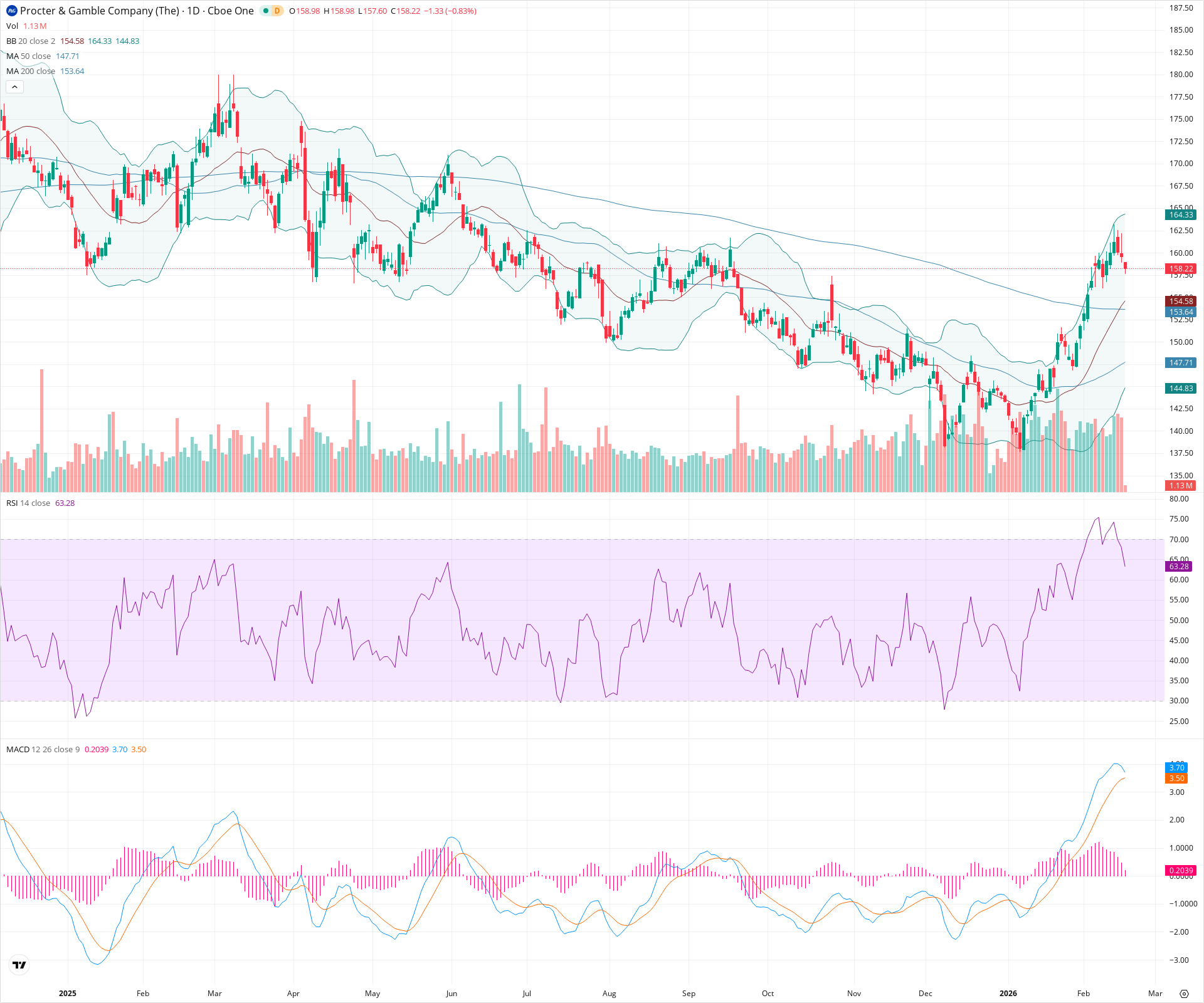Click the purple 63.28 RSI value label on axis
Screen dimensions: 1204x1003
(1180, 566)
